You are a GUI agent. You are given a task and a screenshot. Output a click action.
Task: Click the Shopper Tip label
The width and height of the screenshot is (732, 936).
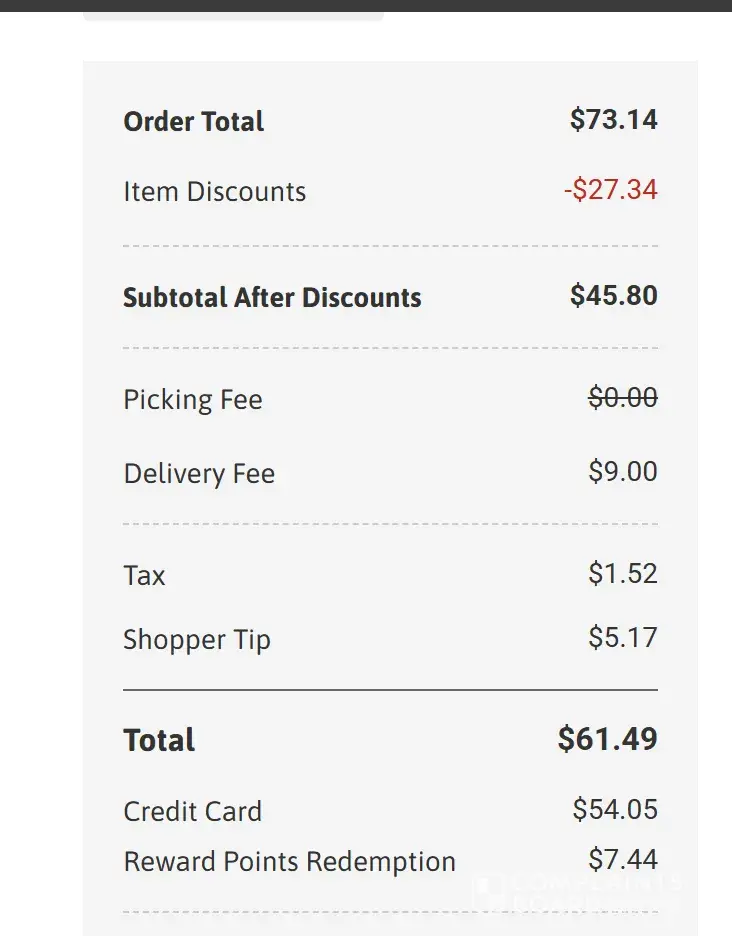point(197,640)
